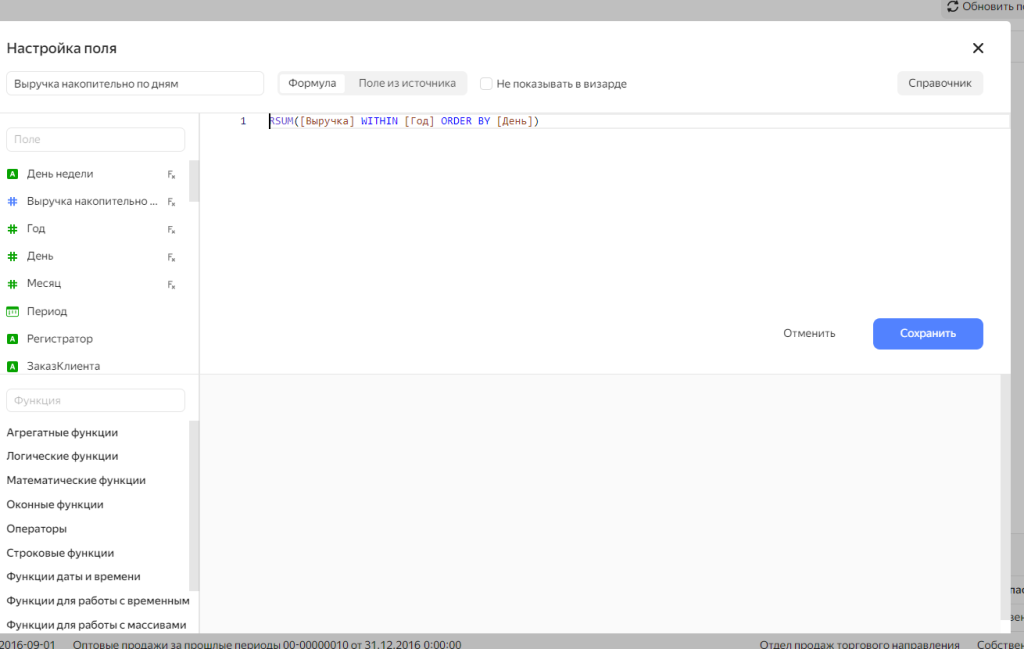Switch to the Поле из источника tab
The image size is (1024, 649).
(x=407, y=83)
